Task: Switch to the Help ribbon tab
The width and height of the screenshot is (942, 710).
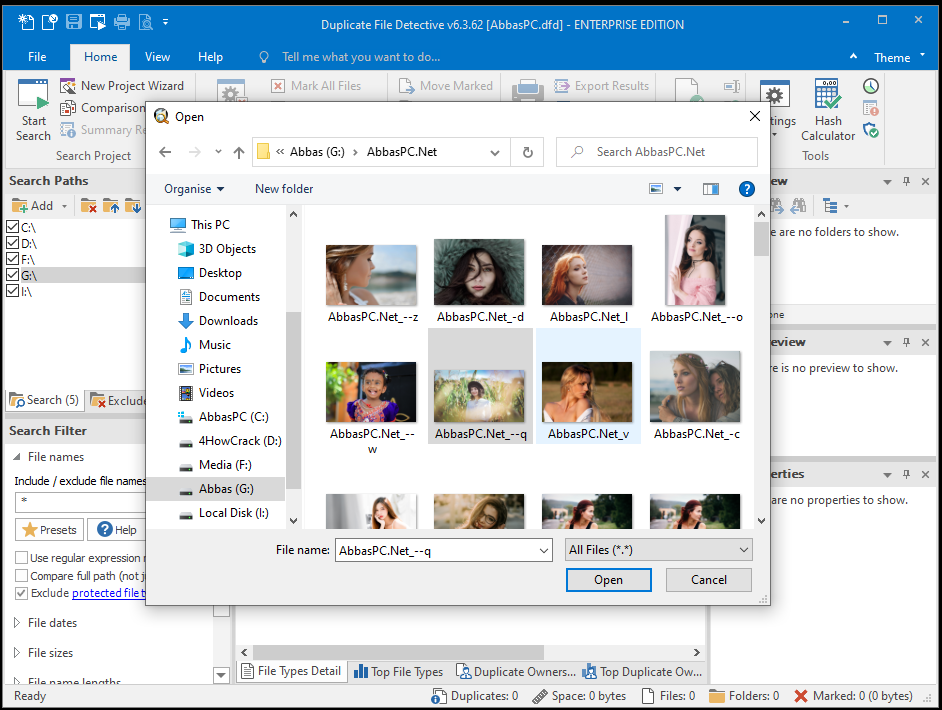Action: pyautogui.click(x=210, y=57)
